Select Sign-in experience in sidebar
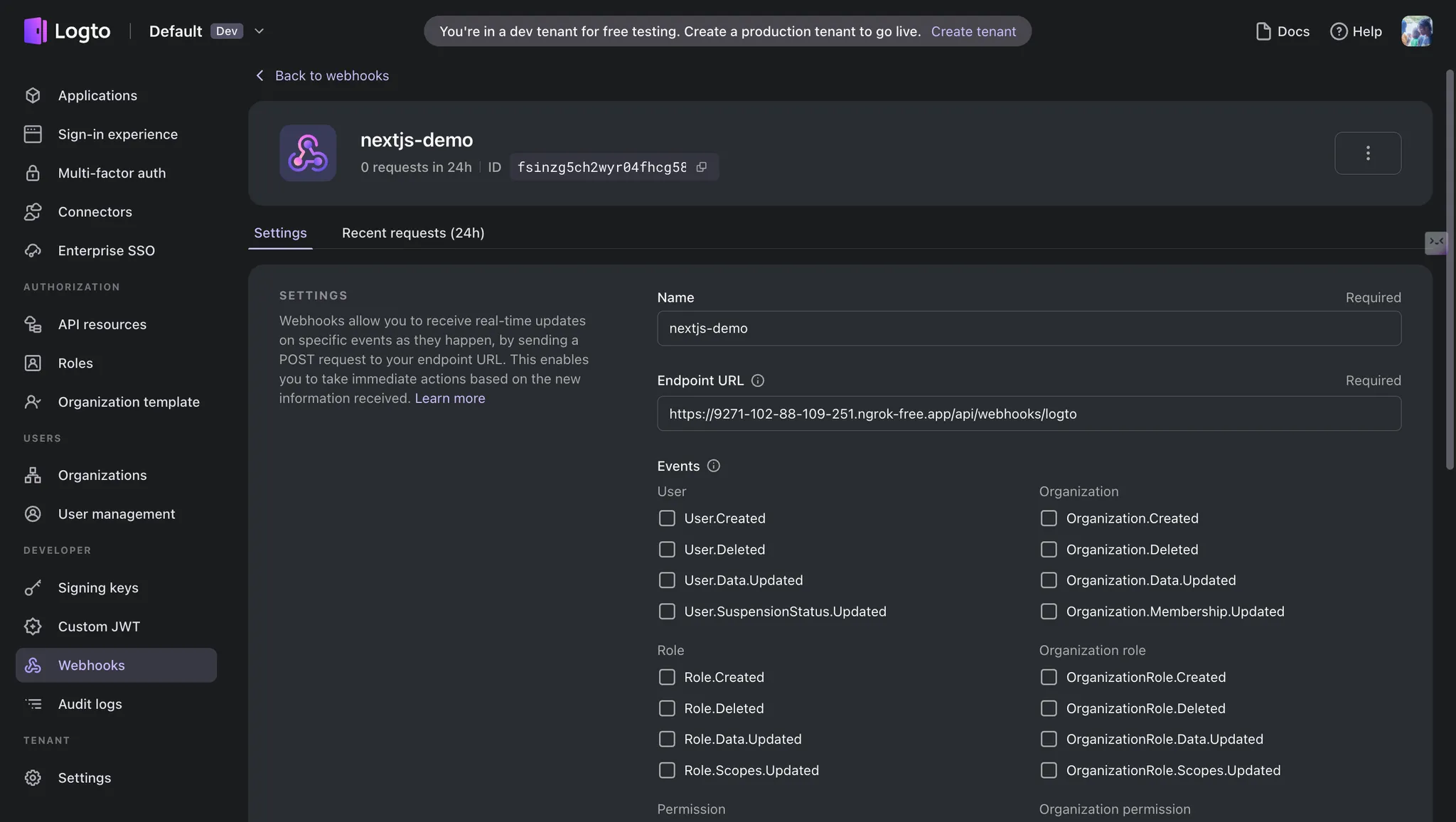 click(117, 134)
